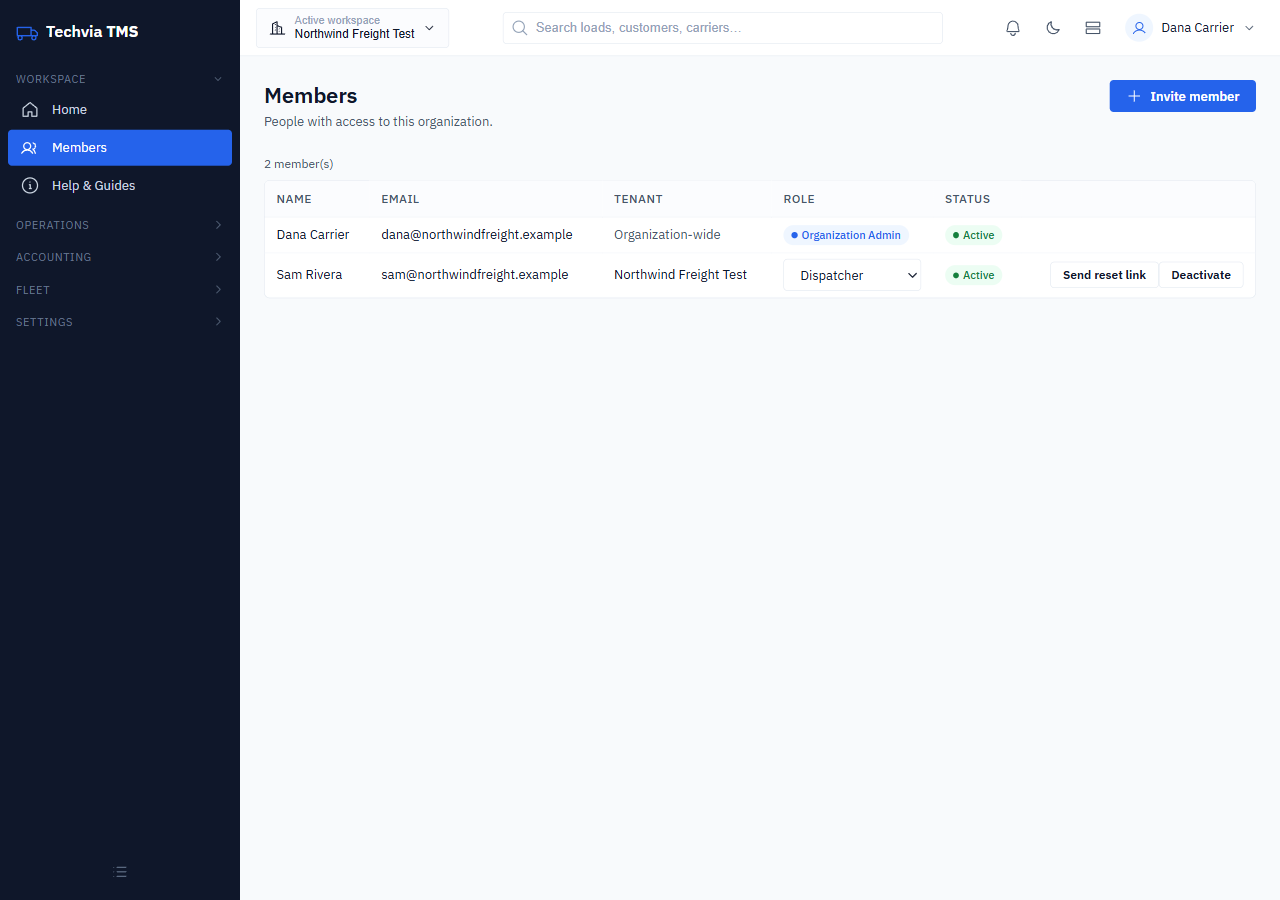Select Members in sidebar
This screenshot has height=900, width=1280.
[x=120, y=148]
